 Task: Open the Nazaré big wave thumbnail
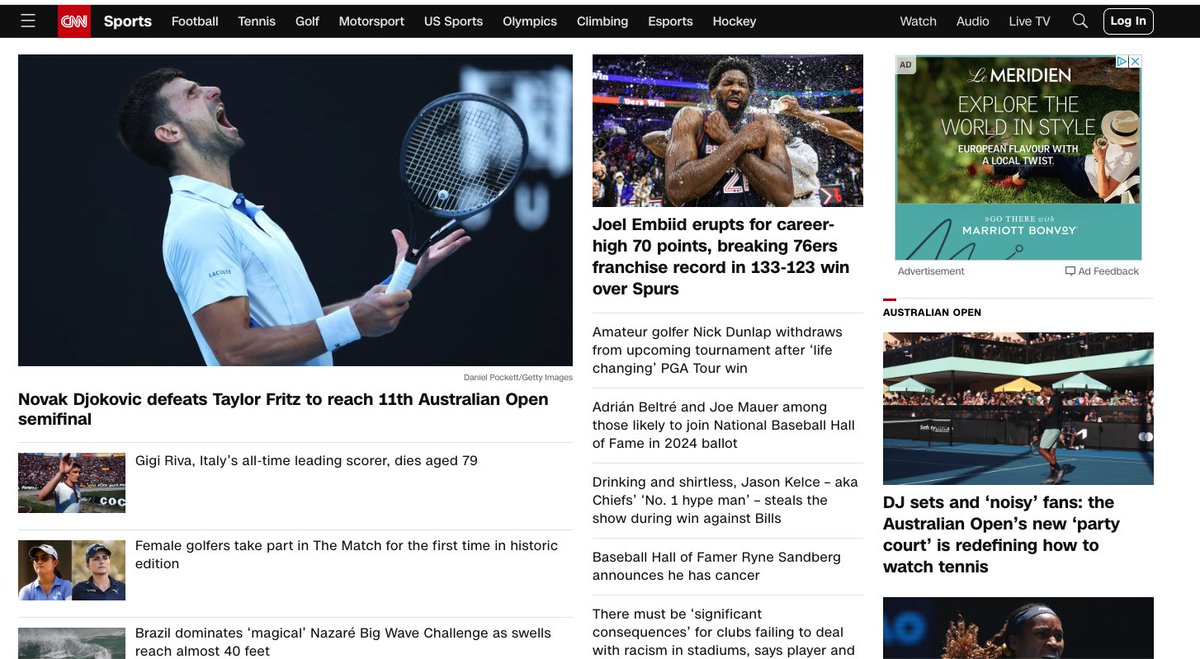click(72, 643)
